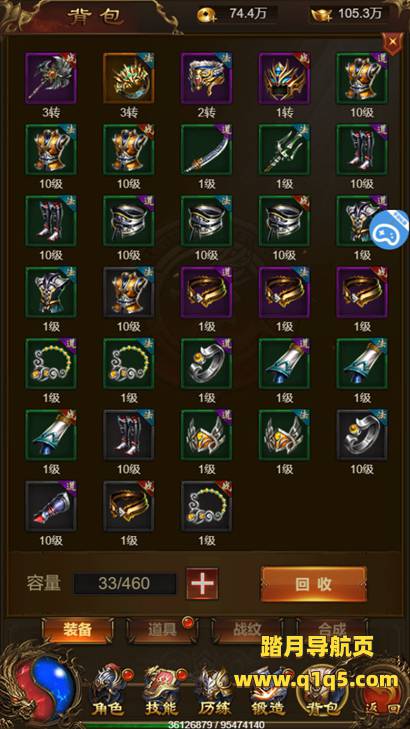Screen dimensions: 410x729
Task: Select the 1转 blue-gem helmet item
Action: tap(284, 78)
